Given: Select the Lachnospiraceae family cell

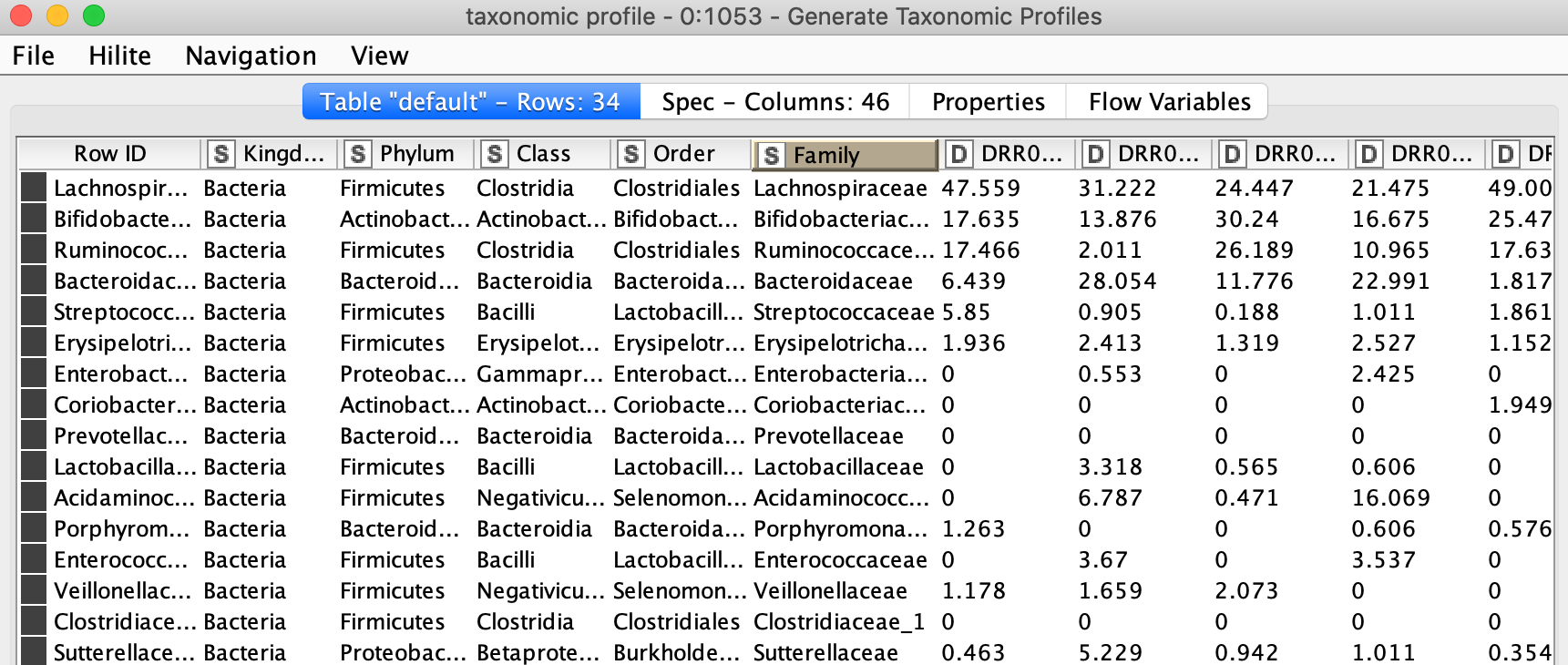Looking at the screenshot, I should coord(845,188).
